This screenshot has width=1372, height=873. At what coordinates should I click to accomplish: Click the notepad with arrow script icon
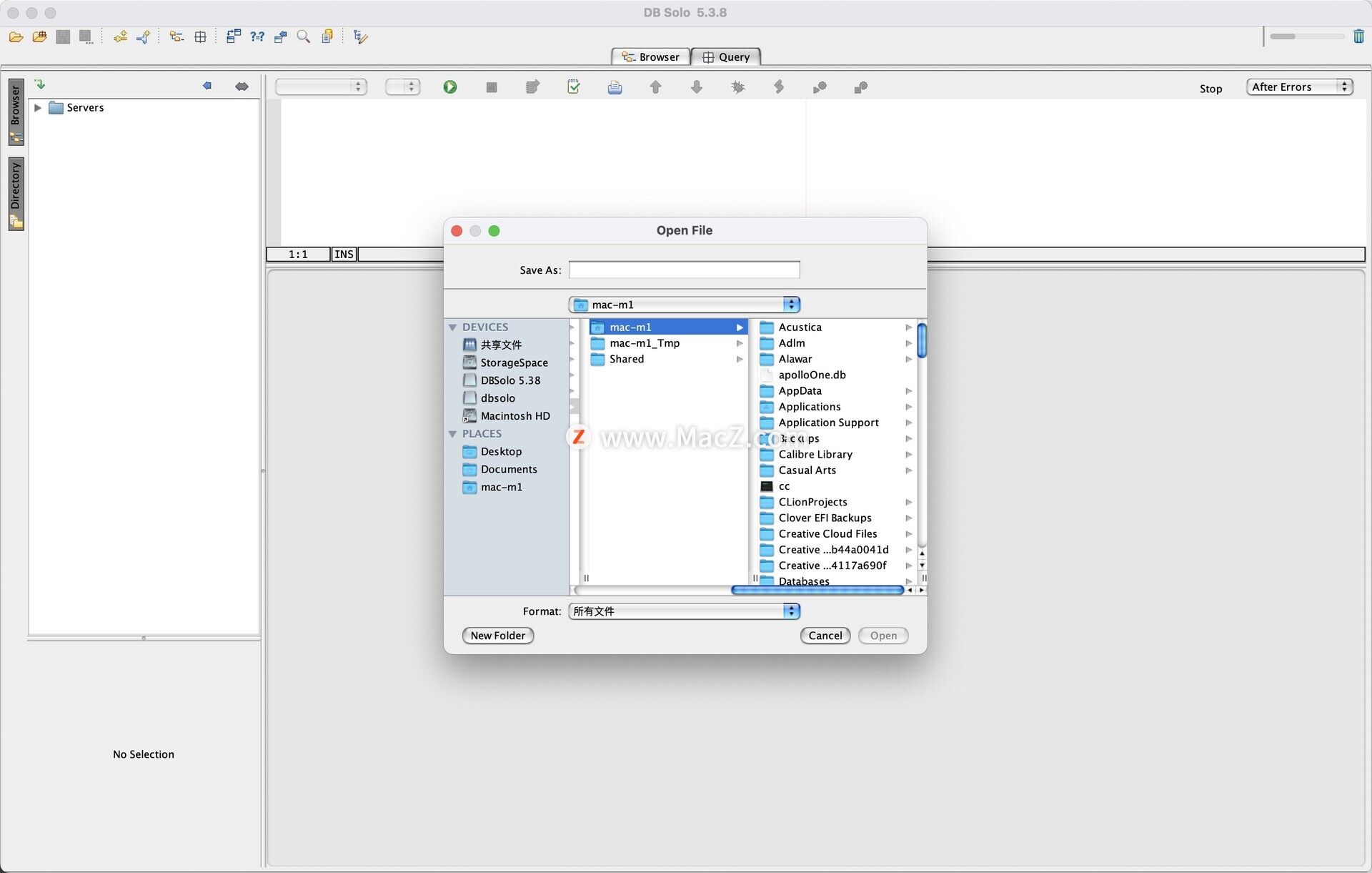pos(532,87)
